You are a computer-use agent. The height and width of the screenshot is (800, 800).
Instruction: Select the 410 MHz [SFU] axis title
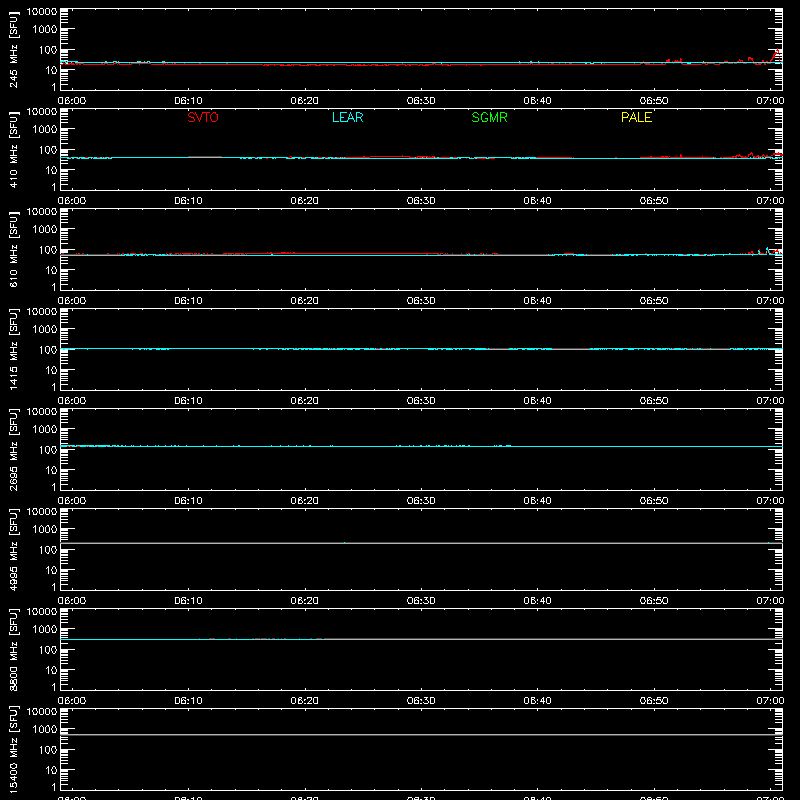click(x=13, y=149)
